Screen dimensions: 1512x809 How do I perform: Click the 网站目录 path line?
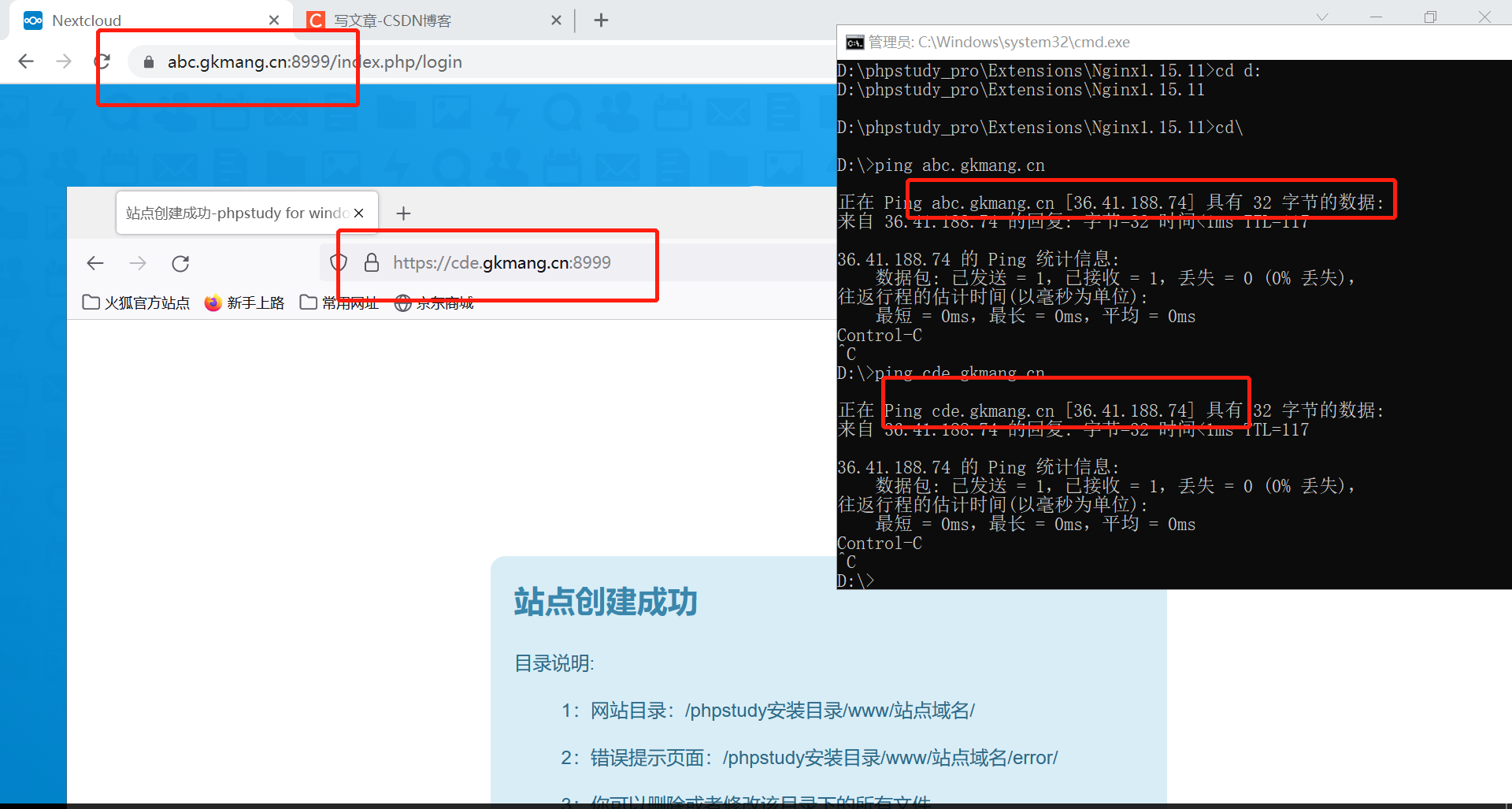(768, 711)
